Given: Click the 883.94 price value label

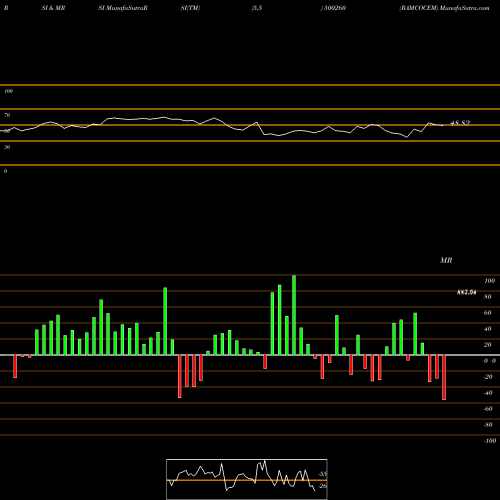Looking at the screenshot, I should (466, 292).
